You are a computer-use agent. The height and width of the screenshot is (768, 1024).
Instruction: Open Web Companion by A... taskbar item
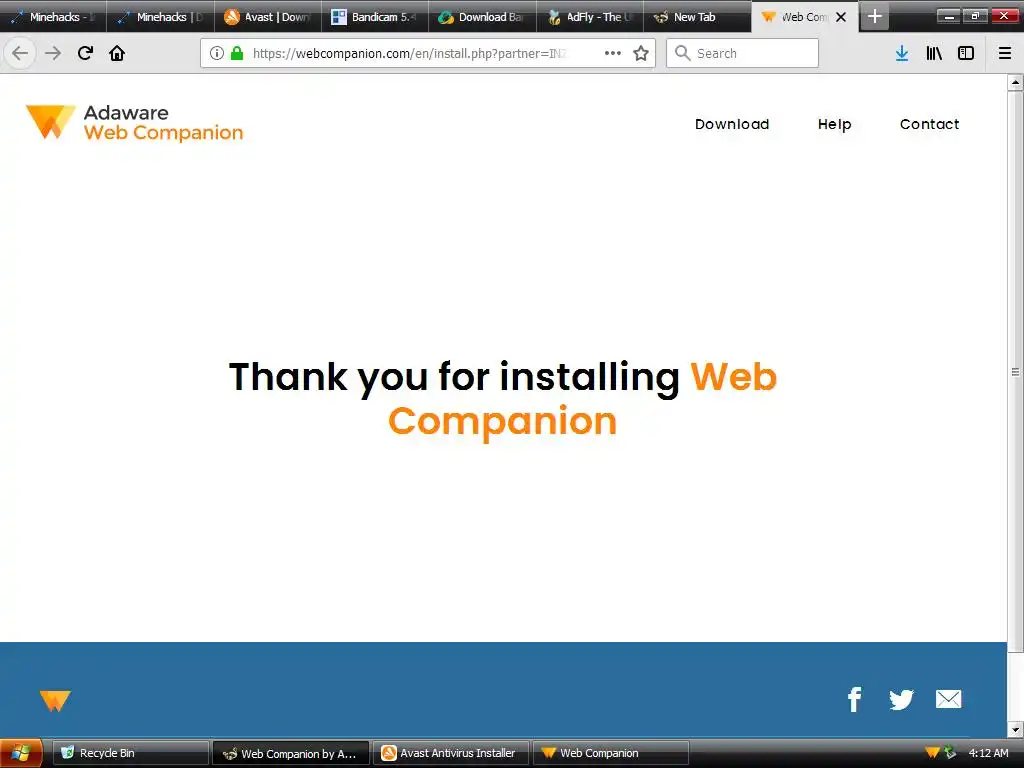(291, 753)
